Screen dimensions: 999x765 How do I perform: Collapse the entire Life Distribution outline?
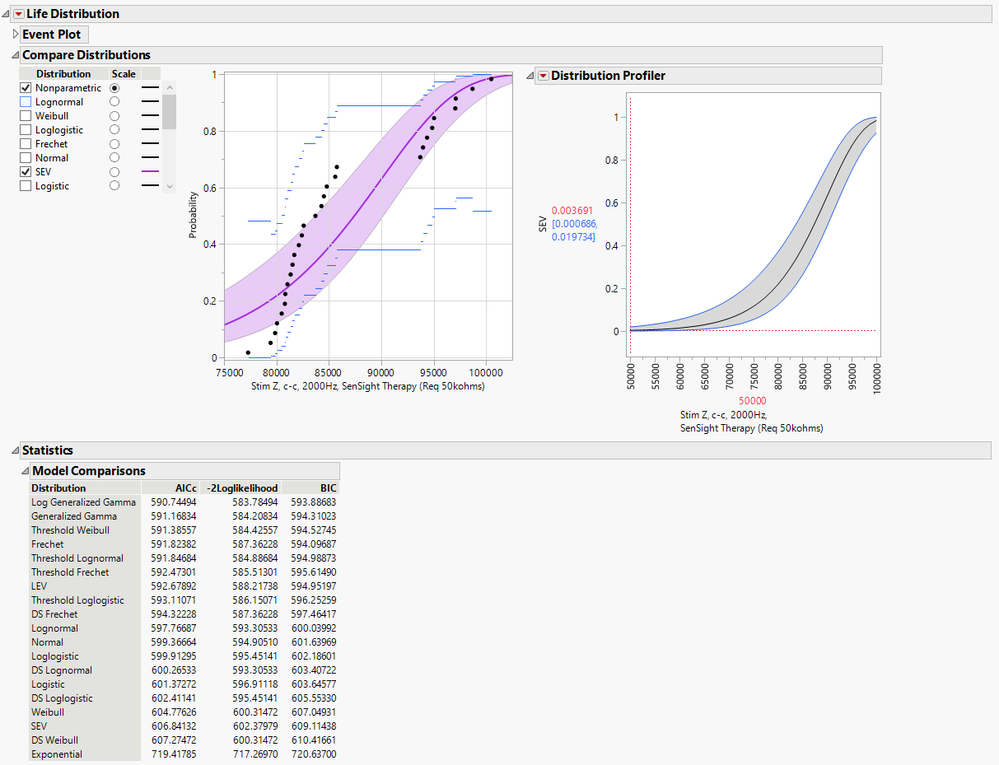tap(5, 13)
